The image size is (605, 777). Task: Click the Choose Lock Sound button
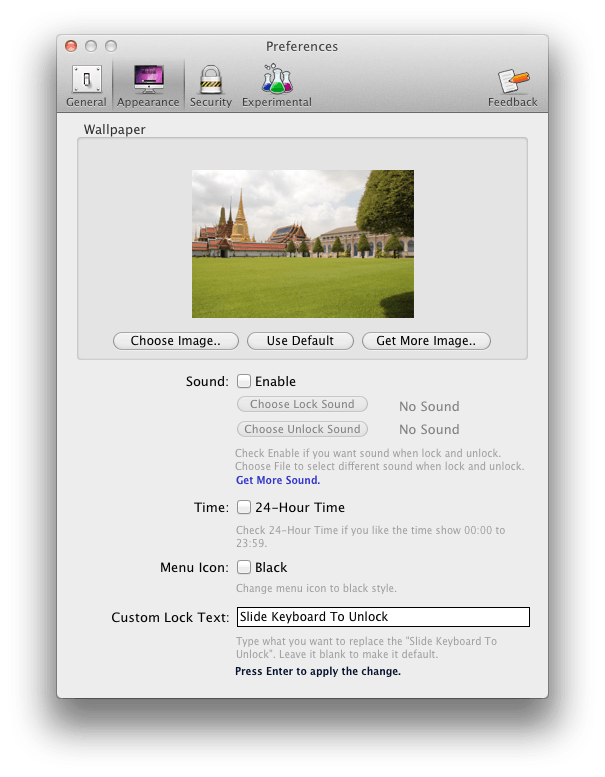pos(302,404)
